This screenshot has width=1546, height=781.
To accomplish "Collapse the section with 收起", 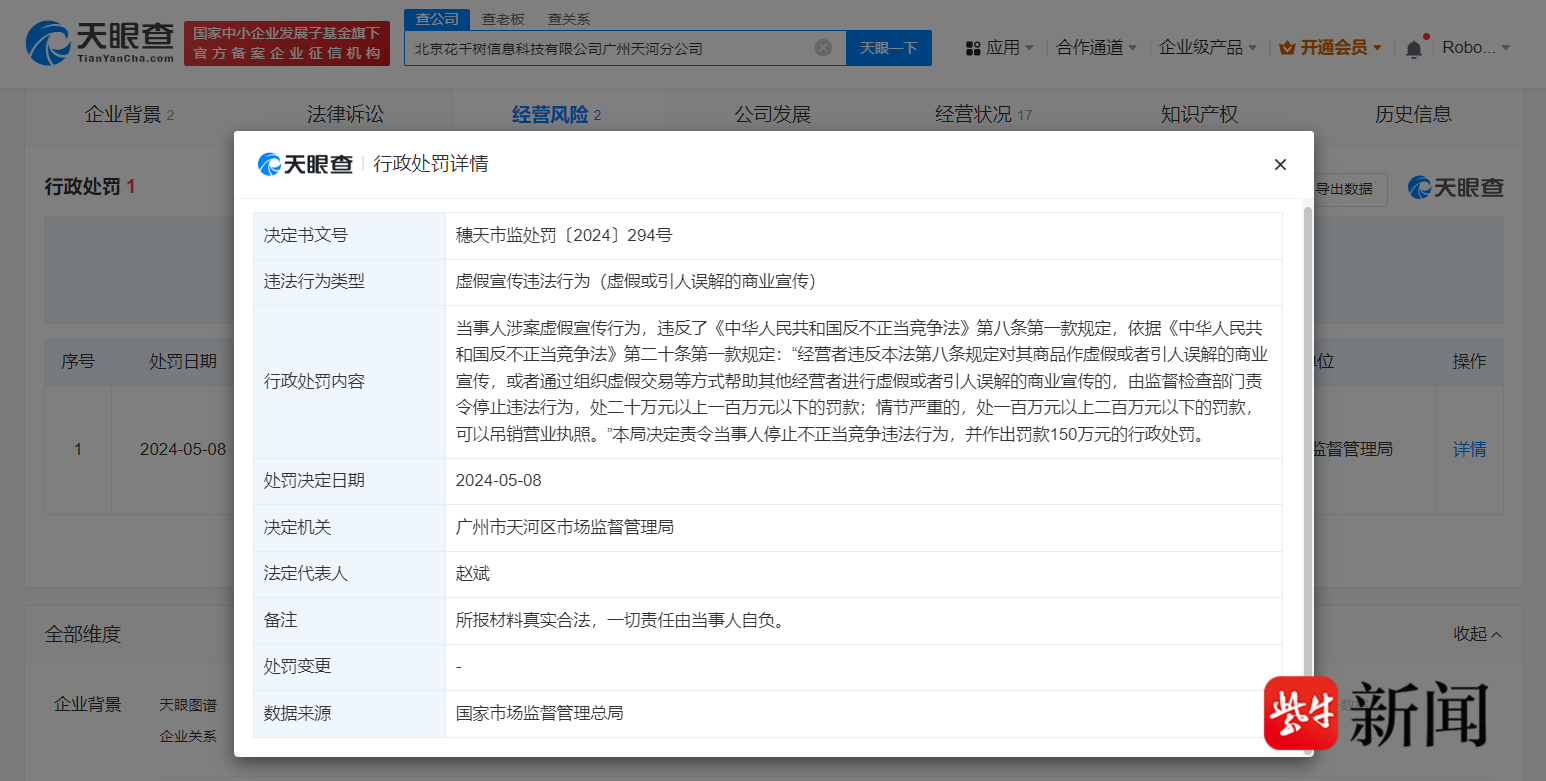I will (x=1478, y=634).
